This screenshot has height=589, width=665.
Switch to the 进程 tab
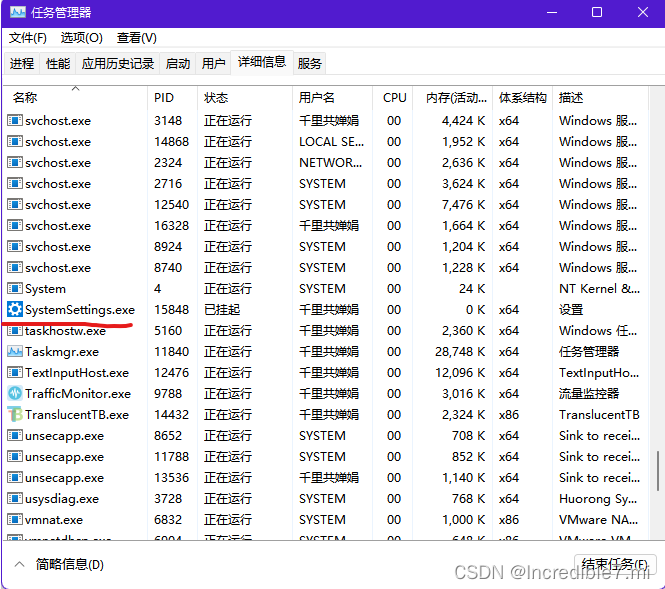22,64
